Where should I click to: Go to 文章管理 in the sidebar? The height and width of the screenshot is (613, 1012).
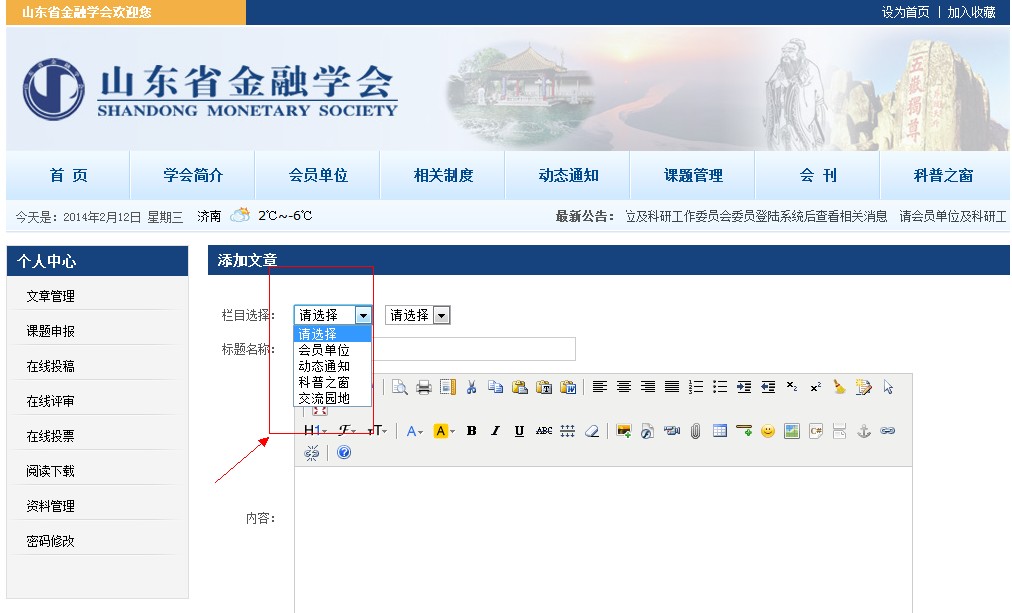click(50, 296)
